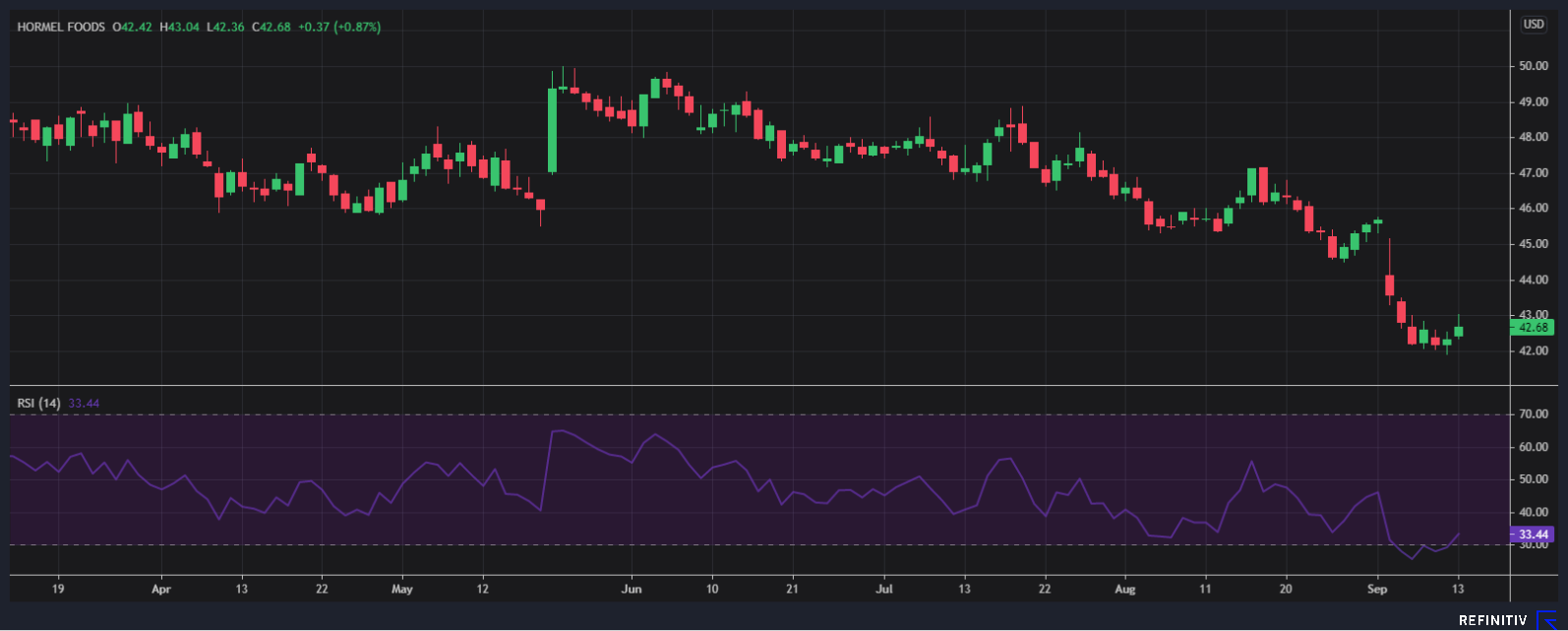Click the HORMEL FOODS chart title
This screenshot has height=631, width=1568.
61,27
